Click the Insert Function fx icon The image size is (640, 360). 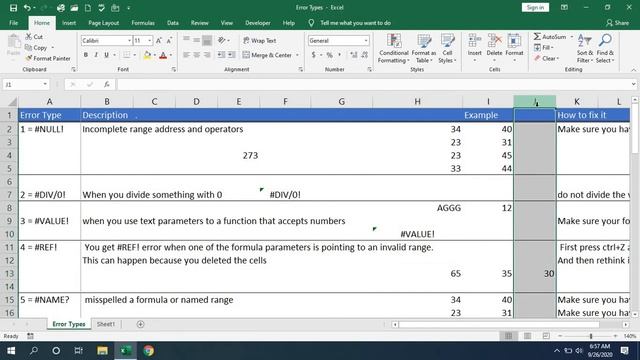point(107,84)
